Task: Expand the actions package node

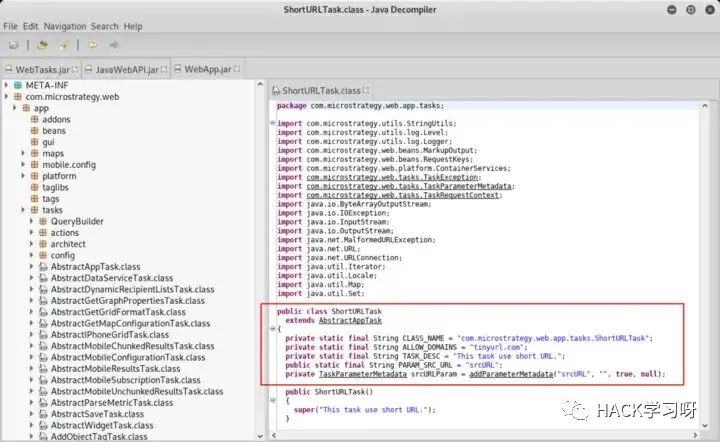Action: click(32, 233)
